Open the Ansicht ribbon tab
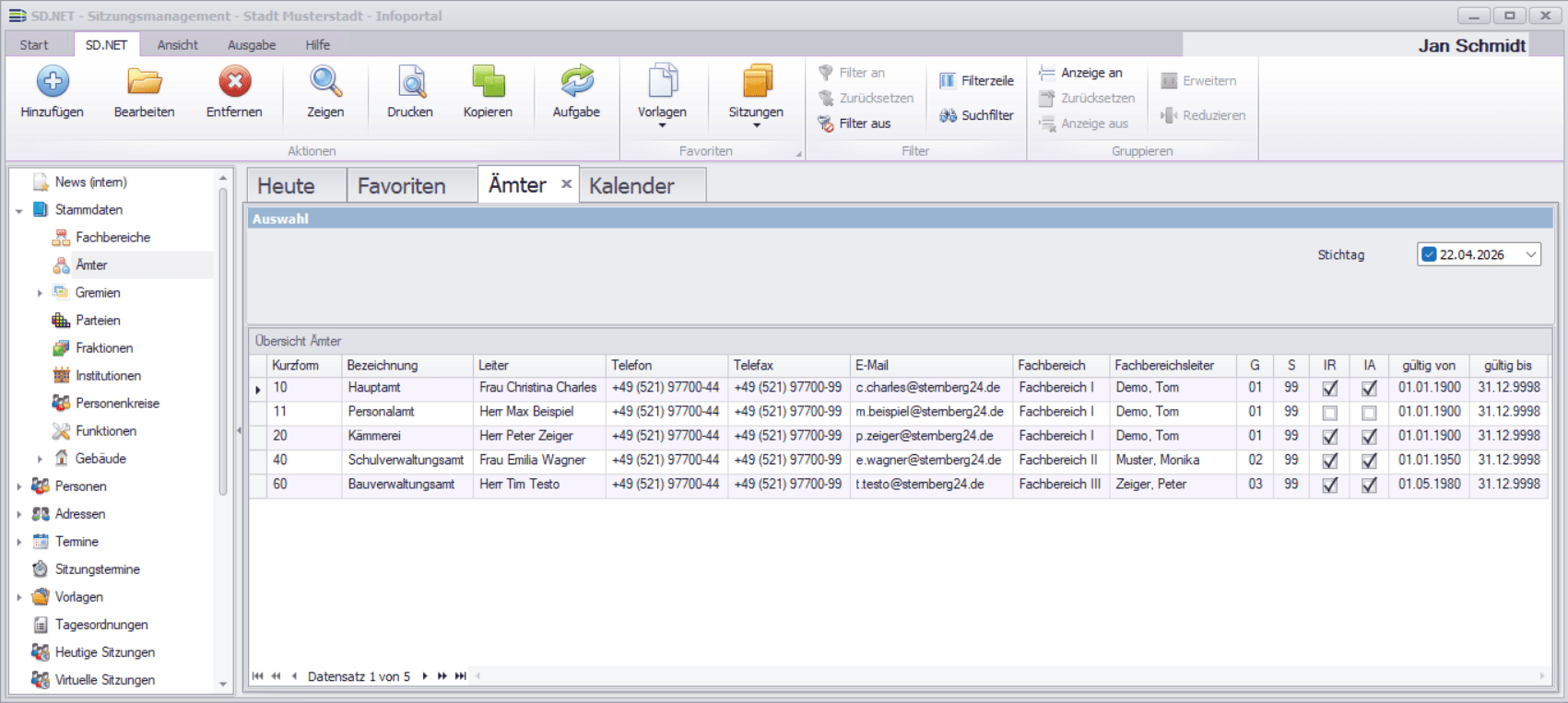The width and height of the screenshot is (1568, 703). point(177,45)
